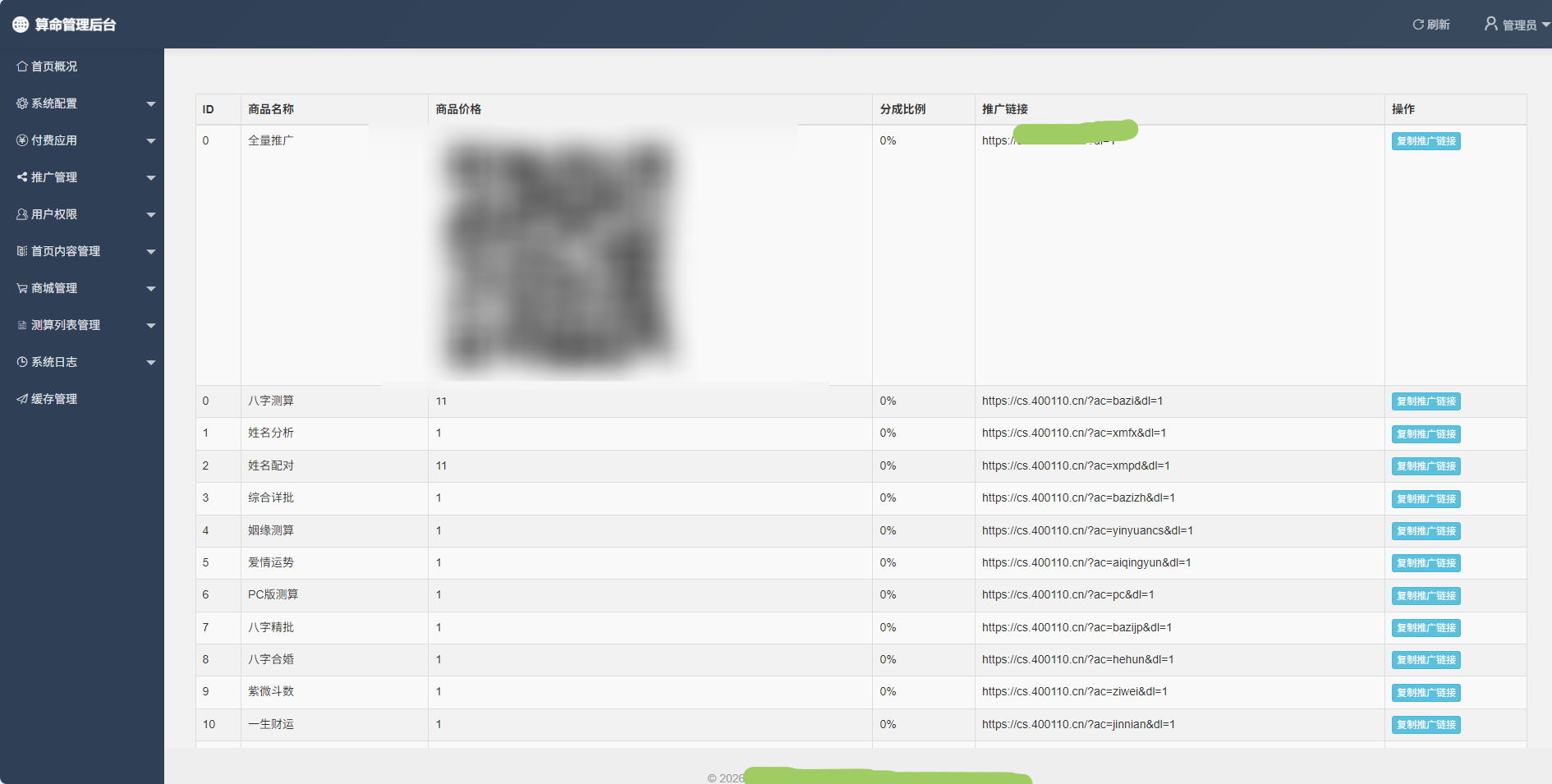Copy promotion link for 全量推广

click(x=1426, y=141)
